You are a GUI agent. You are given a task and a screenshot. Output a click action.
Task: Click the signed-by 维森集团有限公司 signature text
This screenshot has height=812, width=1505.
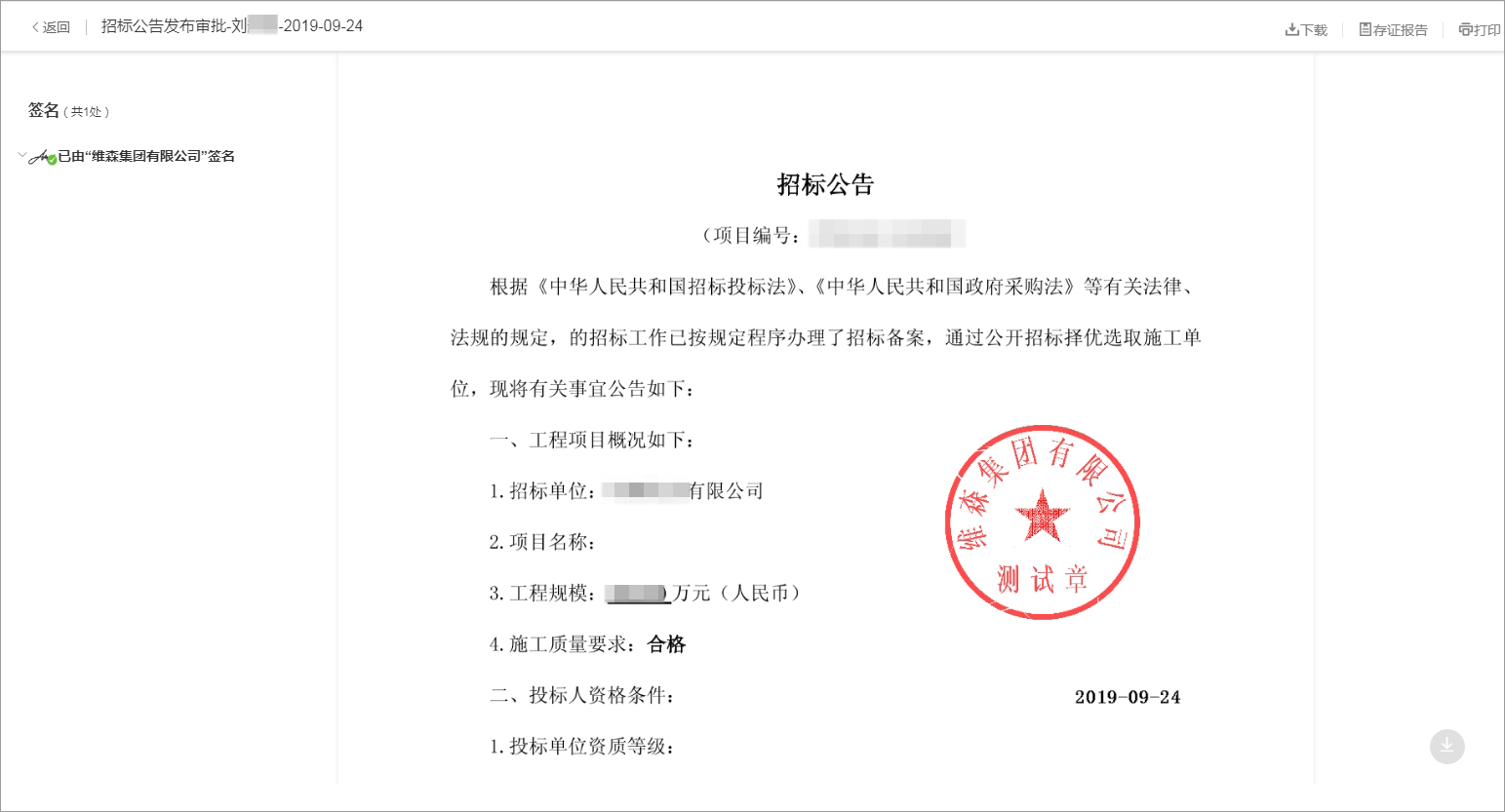148,156
